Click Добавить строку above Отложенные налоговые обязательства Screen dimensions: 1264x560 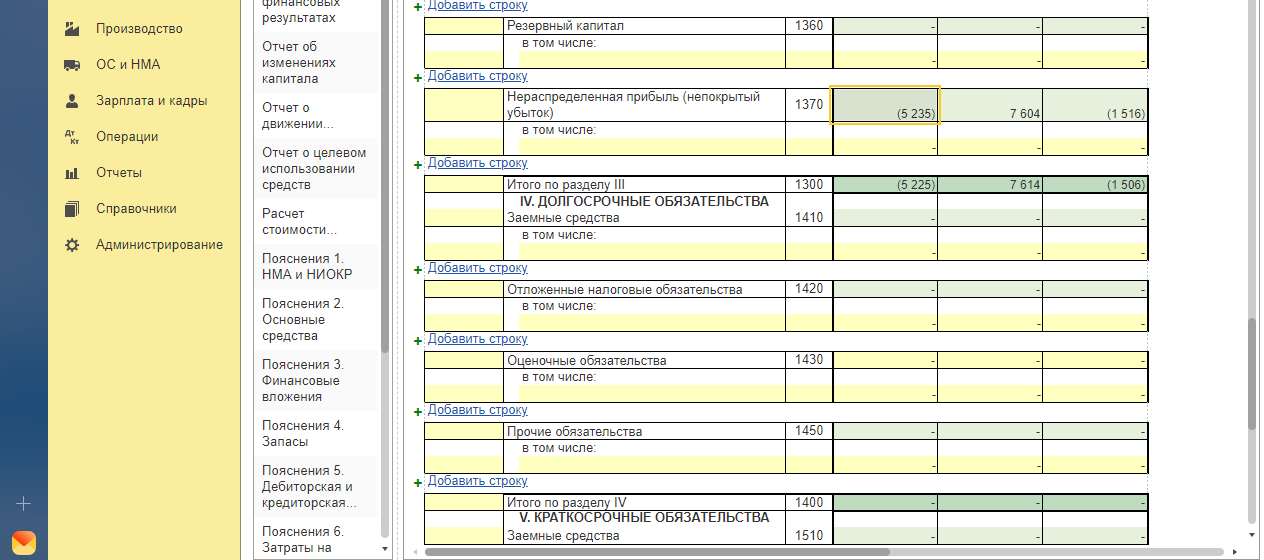(477, 268)
